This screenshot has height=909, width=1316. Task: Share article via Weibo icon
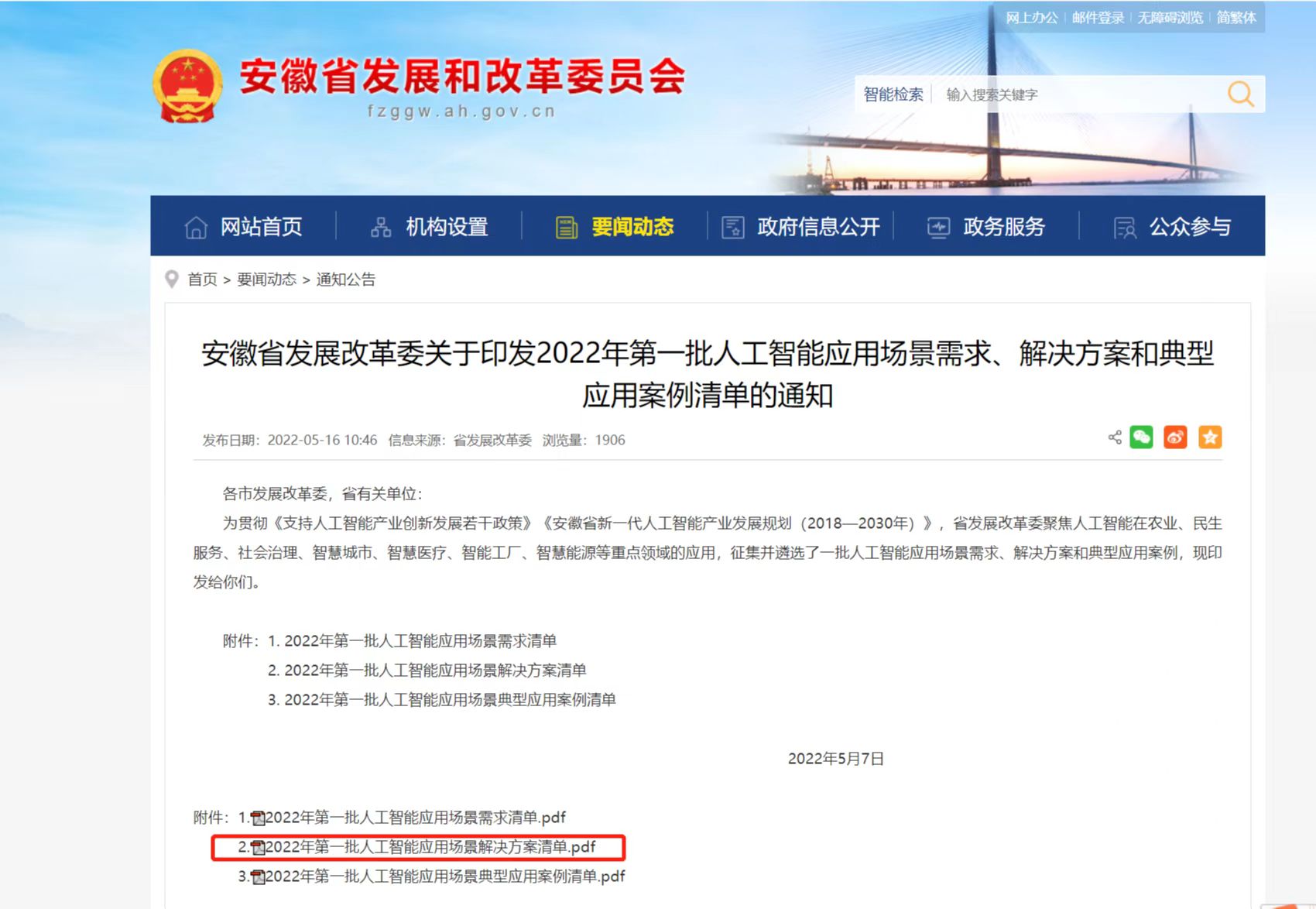point(1175,437)
